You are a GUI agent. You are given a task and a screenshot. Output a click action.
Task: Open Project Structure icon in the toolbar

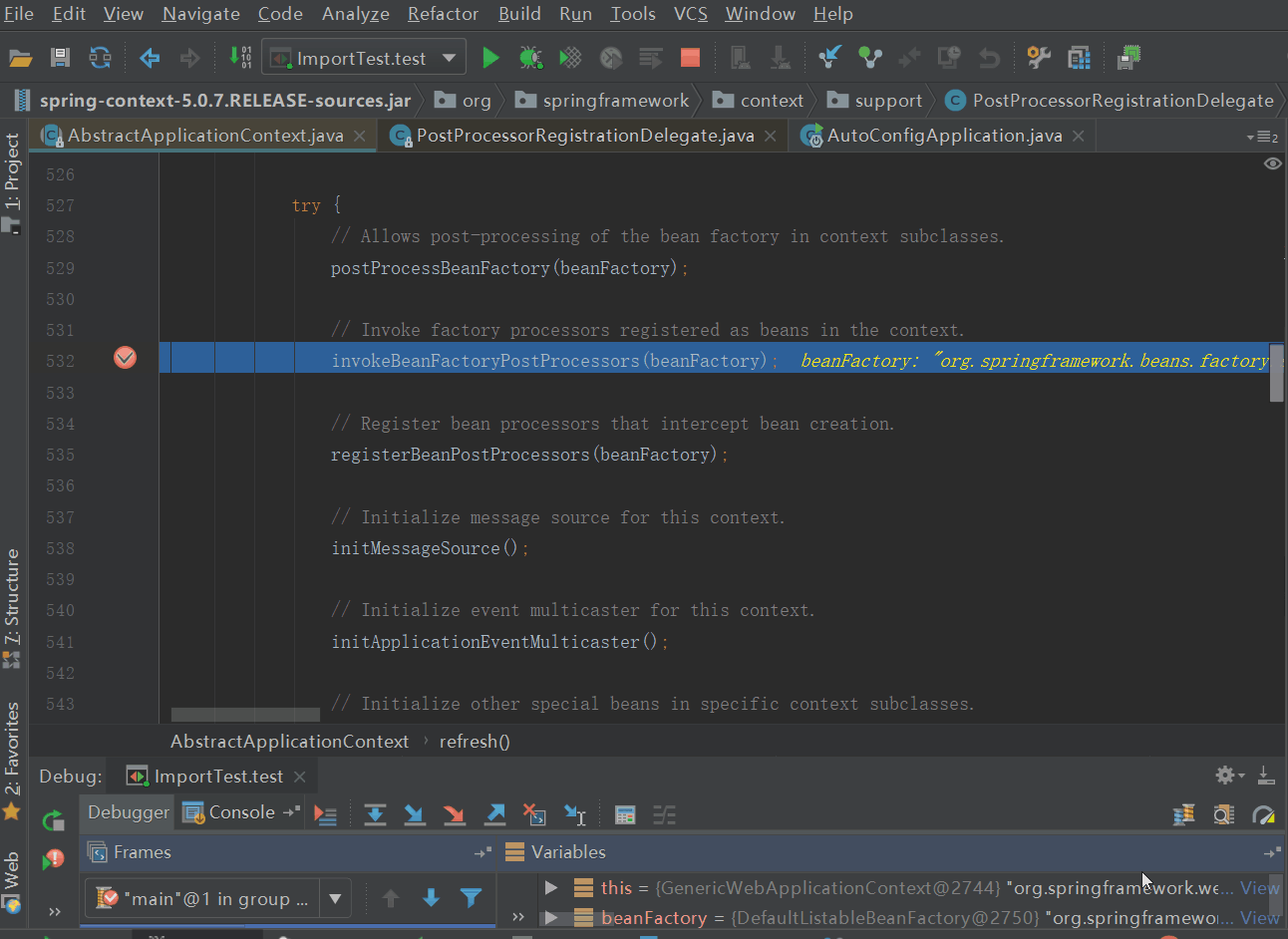click(x=1079, y=58)
